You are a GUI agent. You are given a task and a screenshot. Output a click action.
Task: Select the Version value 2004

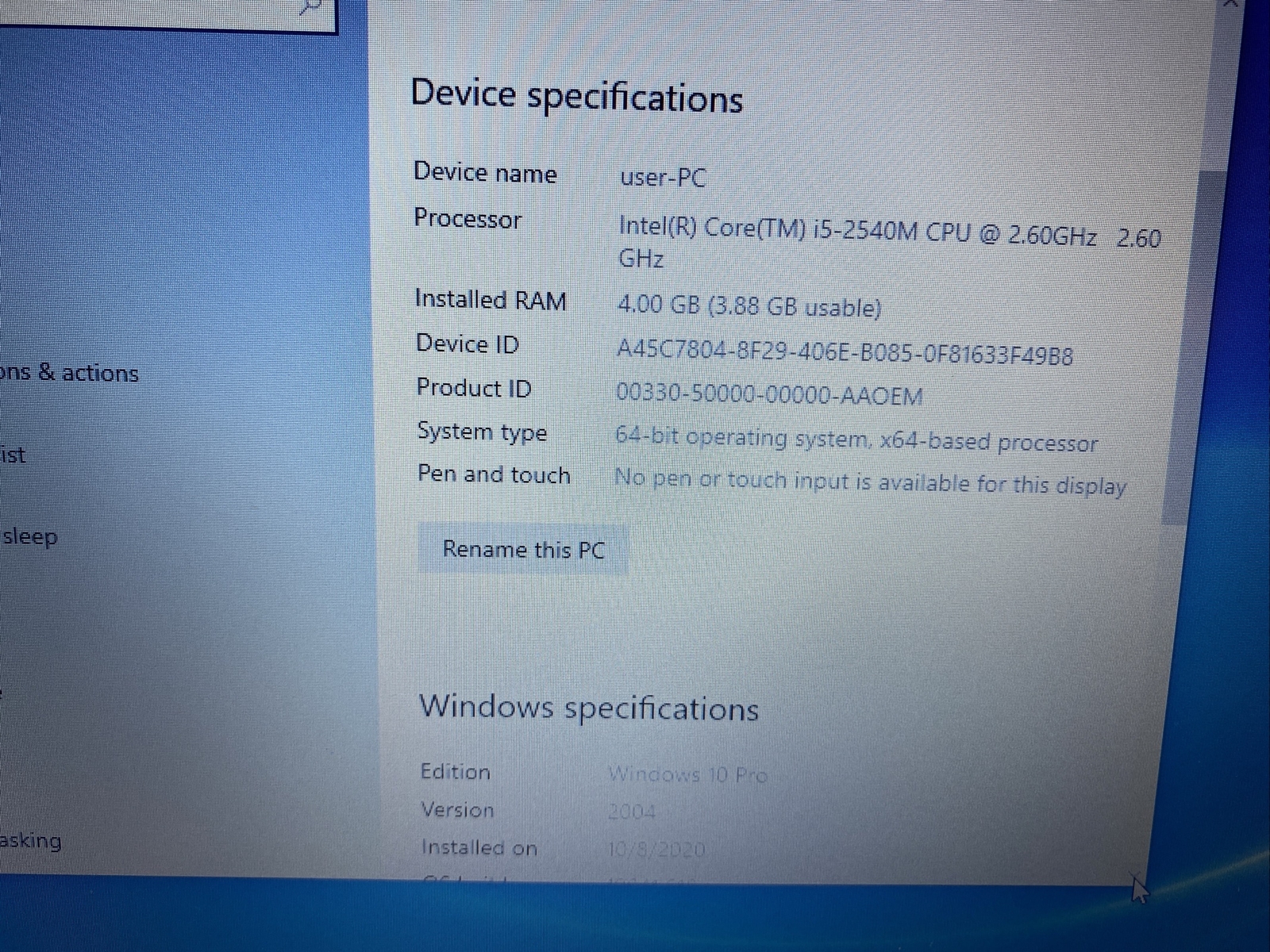pyautogui.click(x=632, y=812)
